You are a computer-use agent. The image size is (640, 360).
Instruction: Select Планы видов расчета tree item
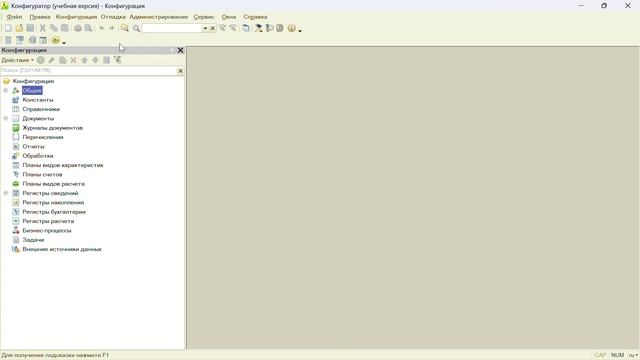(x=53, y=184)
